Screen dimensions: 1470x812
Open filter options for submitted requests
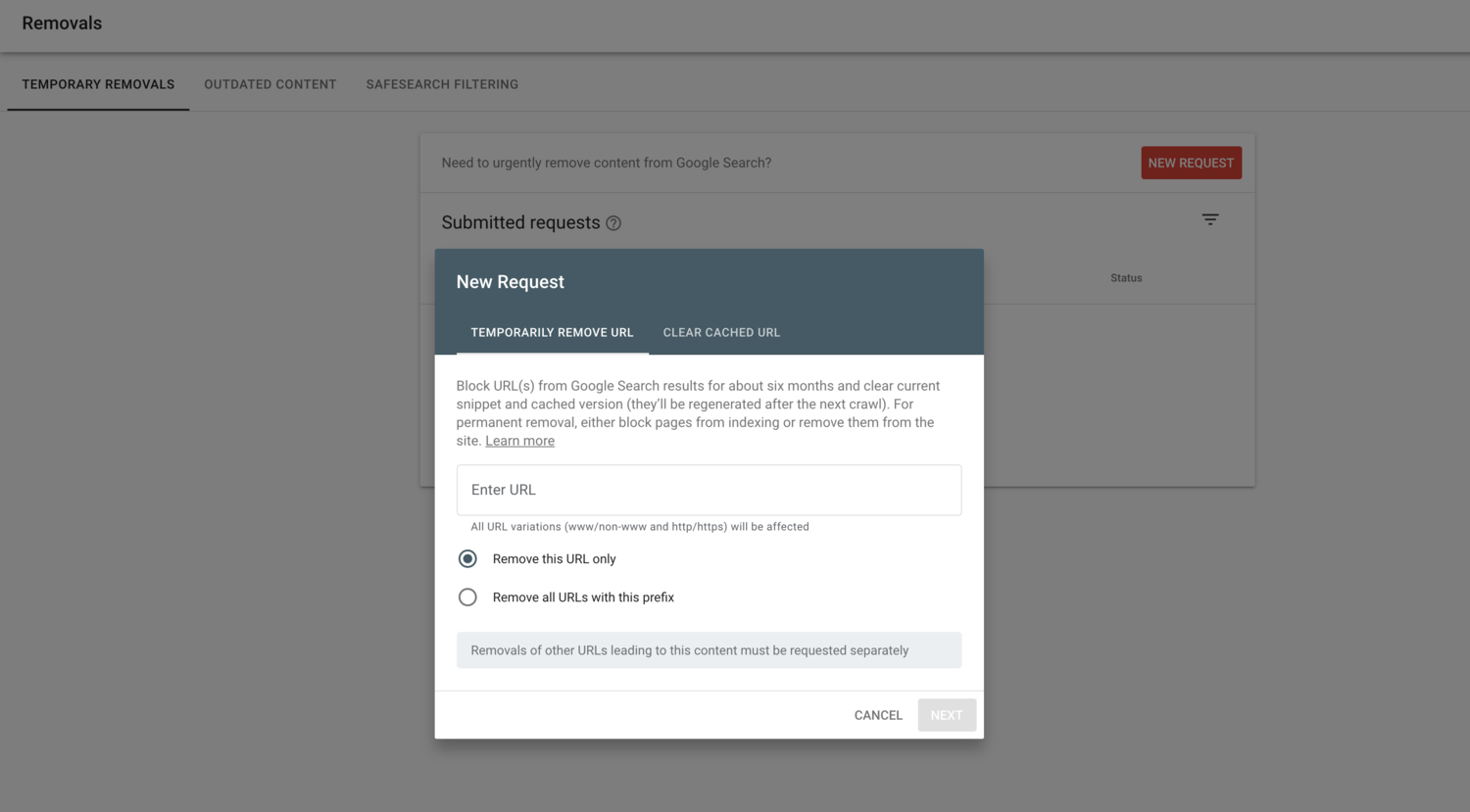(1210, 219)
